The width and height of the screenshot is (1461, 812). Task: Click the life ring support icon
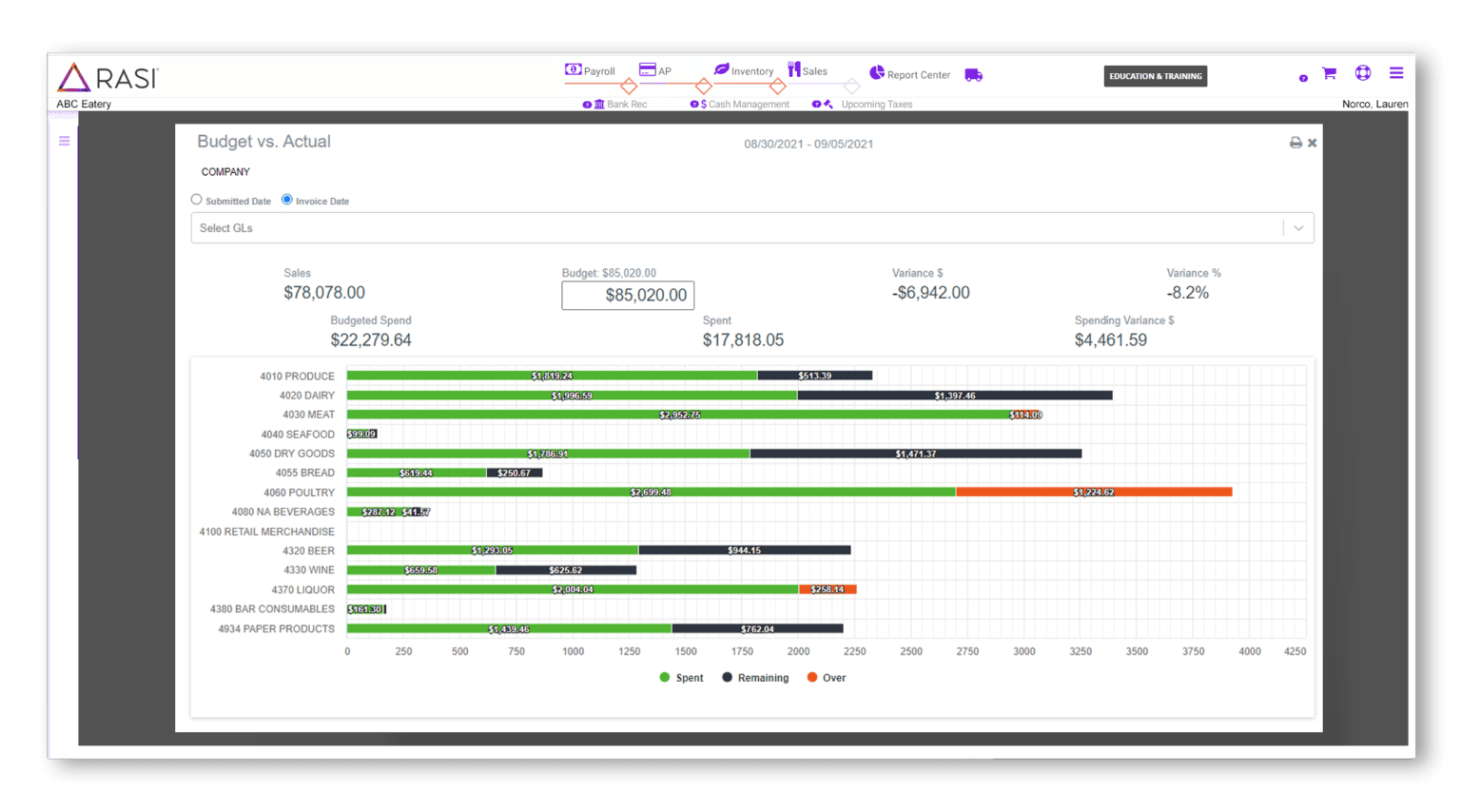pos(1362,73)
